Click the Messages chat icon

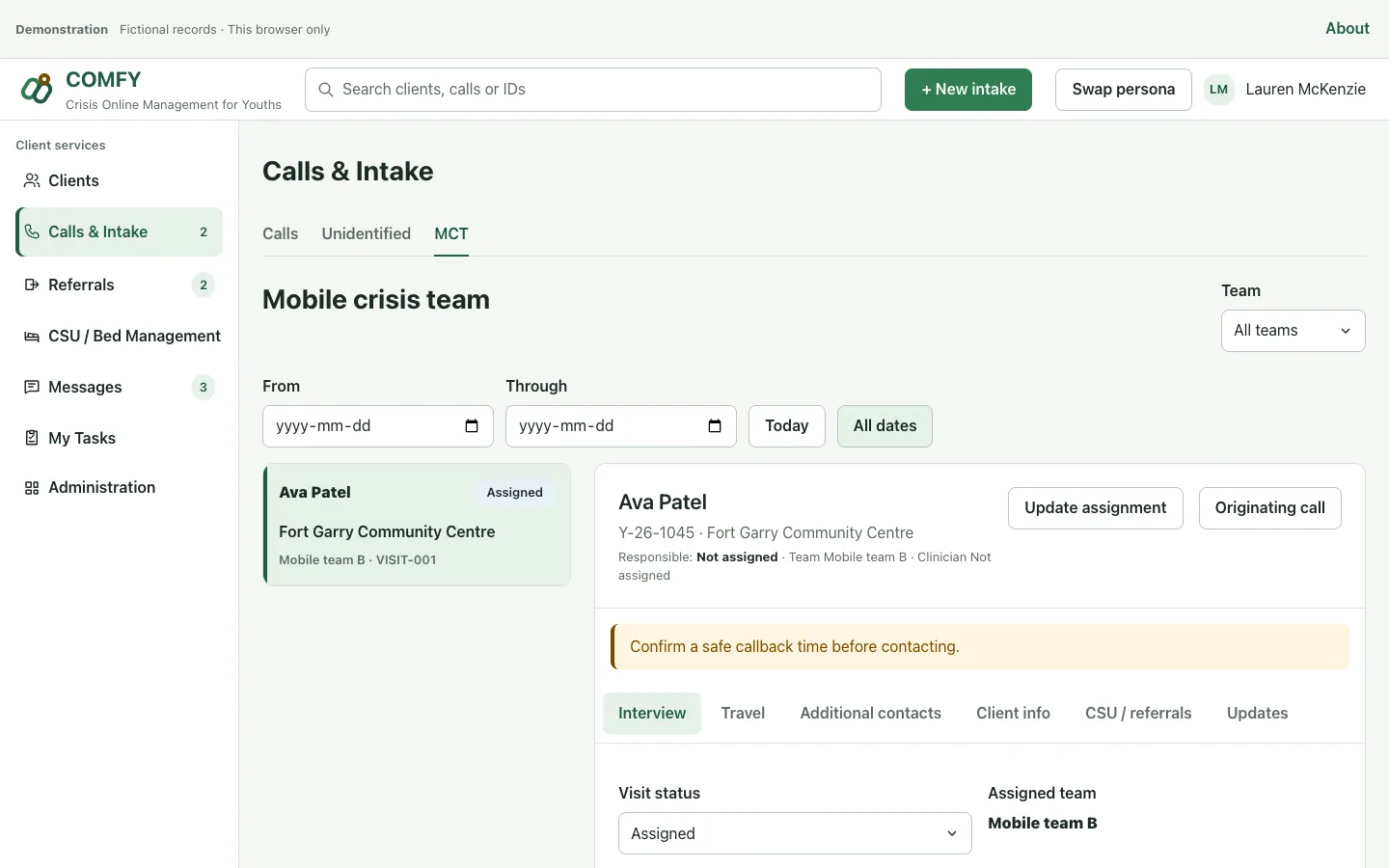(32, 387)
